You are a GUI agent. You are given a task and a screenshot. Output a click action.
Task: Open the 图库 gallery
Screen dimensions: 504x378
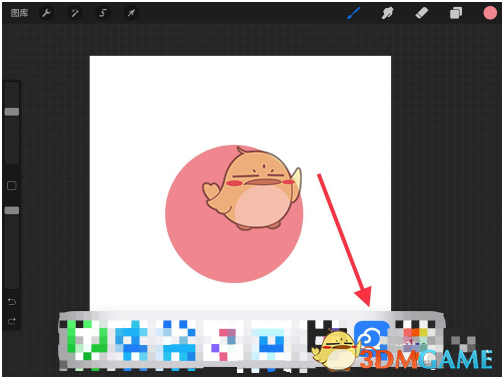pos(19,13)
